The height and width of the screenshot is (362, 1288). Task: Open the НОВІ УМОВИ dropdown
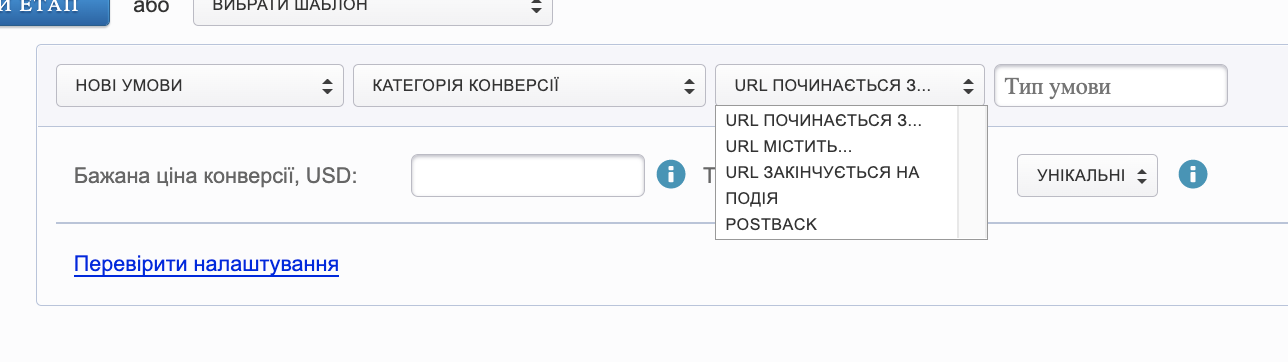pyautogui.click(x=200, y=86)
